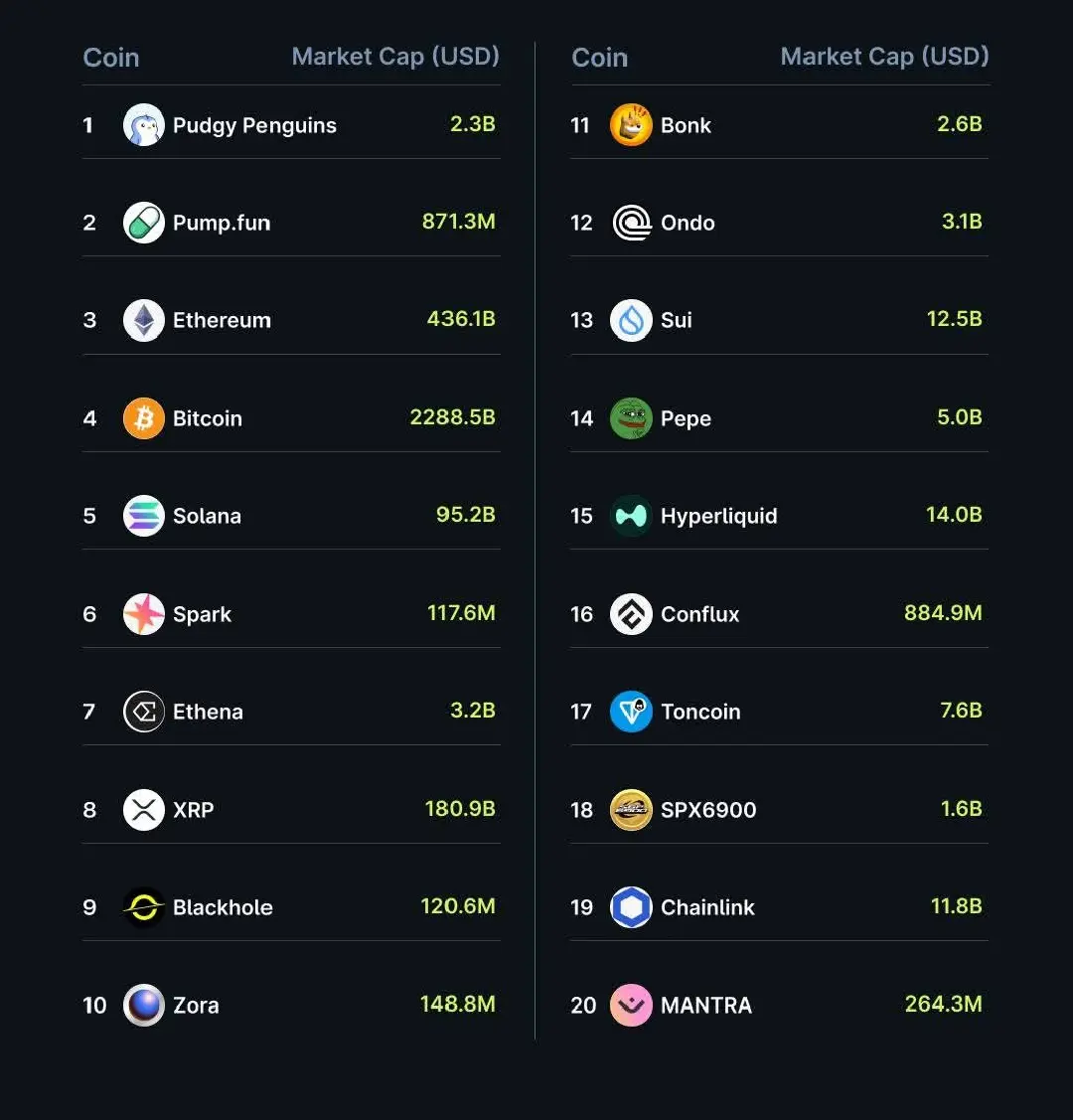Click the Chainlink hexagon logo
1073x1120 pixels.
pyautogui.click(x=631, y=907)
